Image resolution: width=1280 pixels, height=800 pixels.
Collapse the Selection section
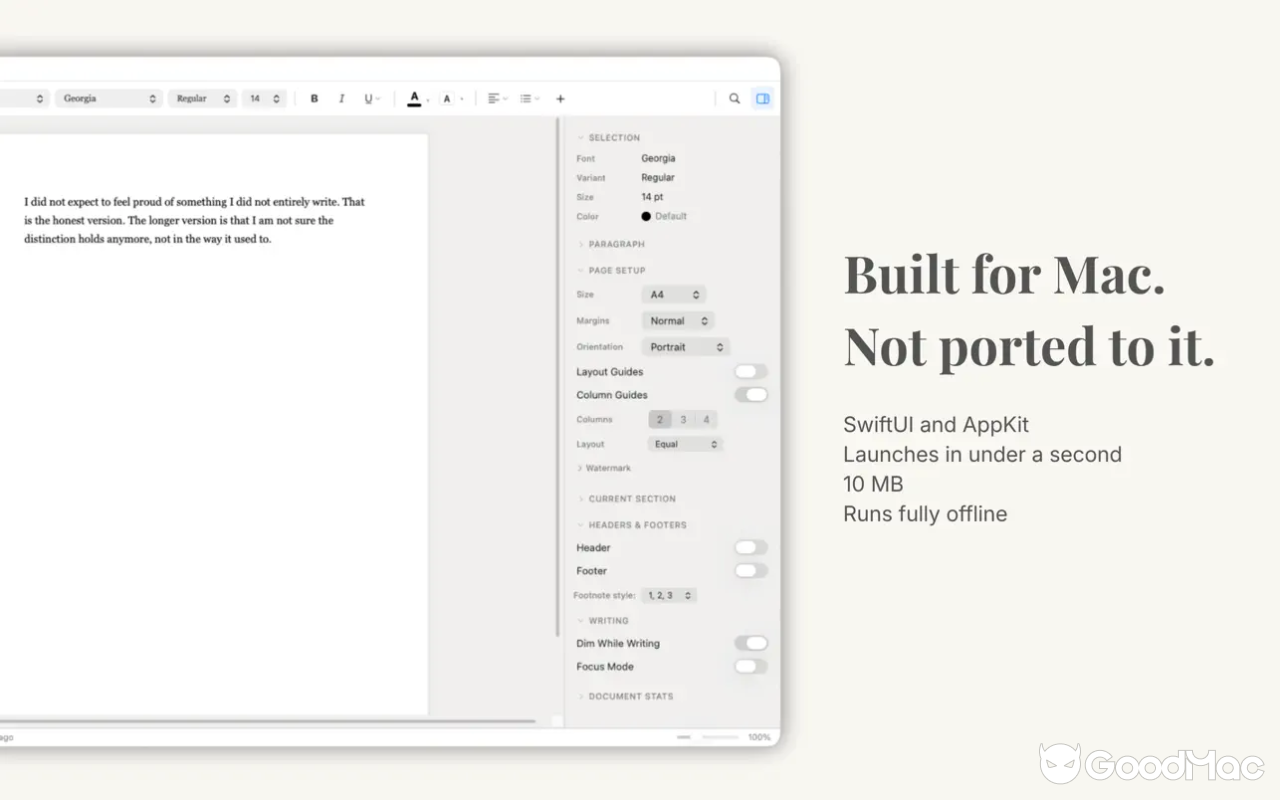click(609, 138)
